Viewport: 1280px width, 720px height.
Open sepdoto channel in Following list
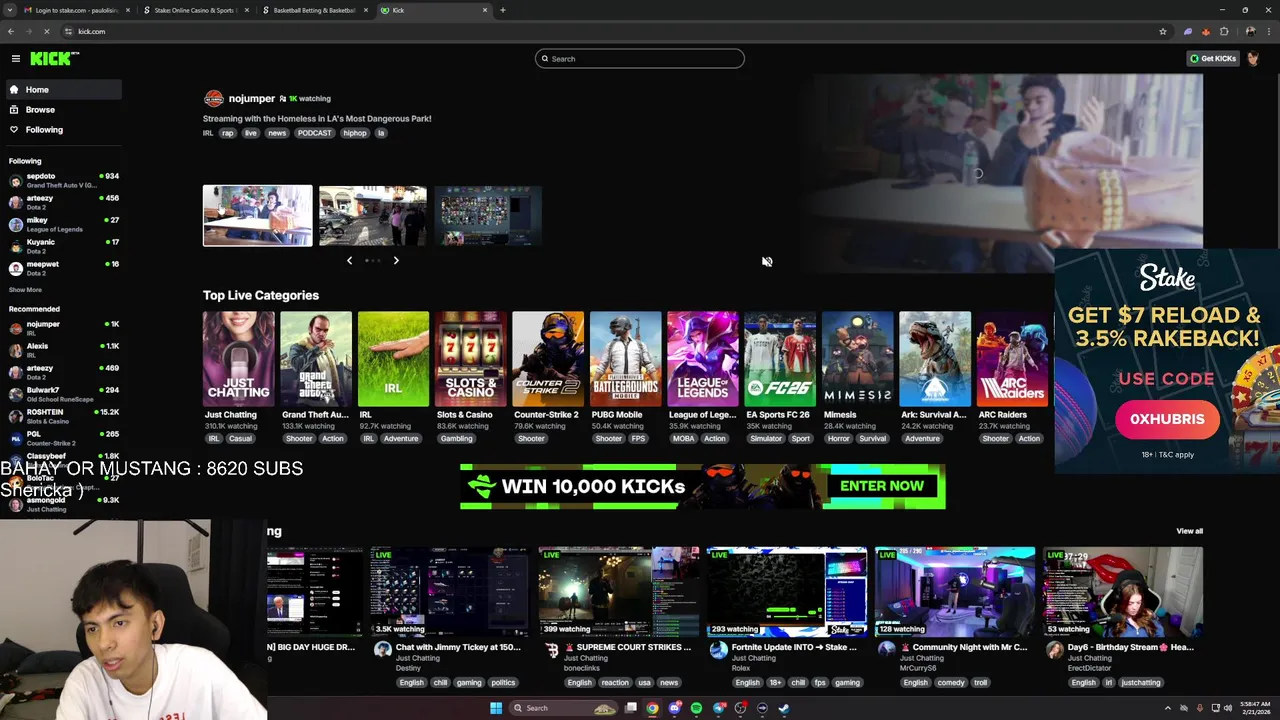point(62,180)
